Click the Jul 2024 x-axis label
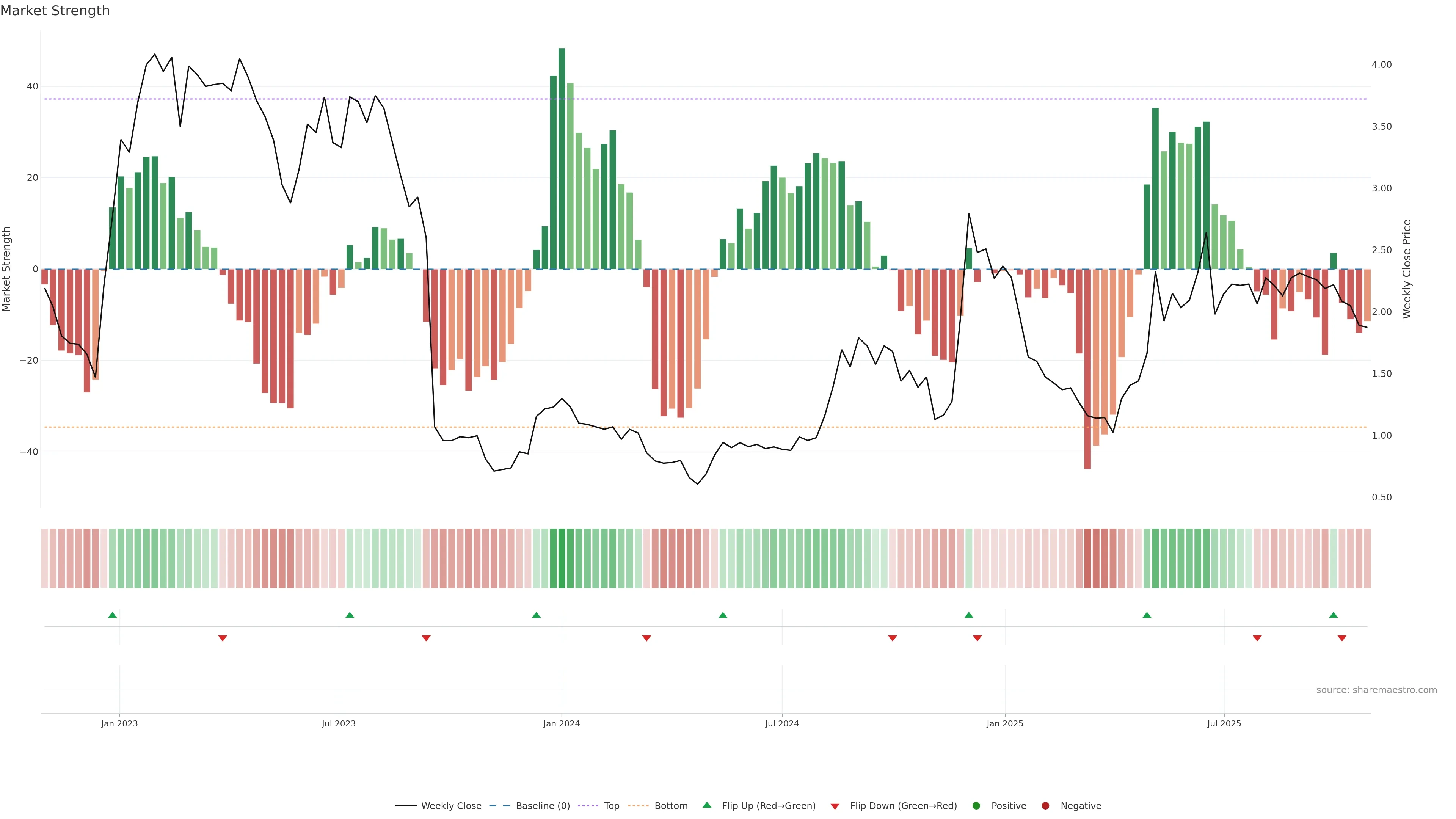The width and height of the screenshot is (1456, 819). coord(782,723)
